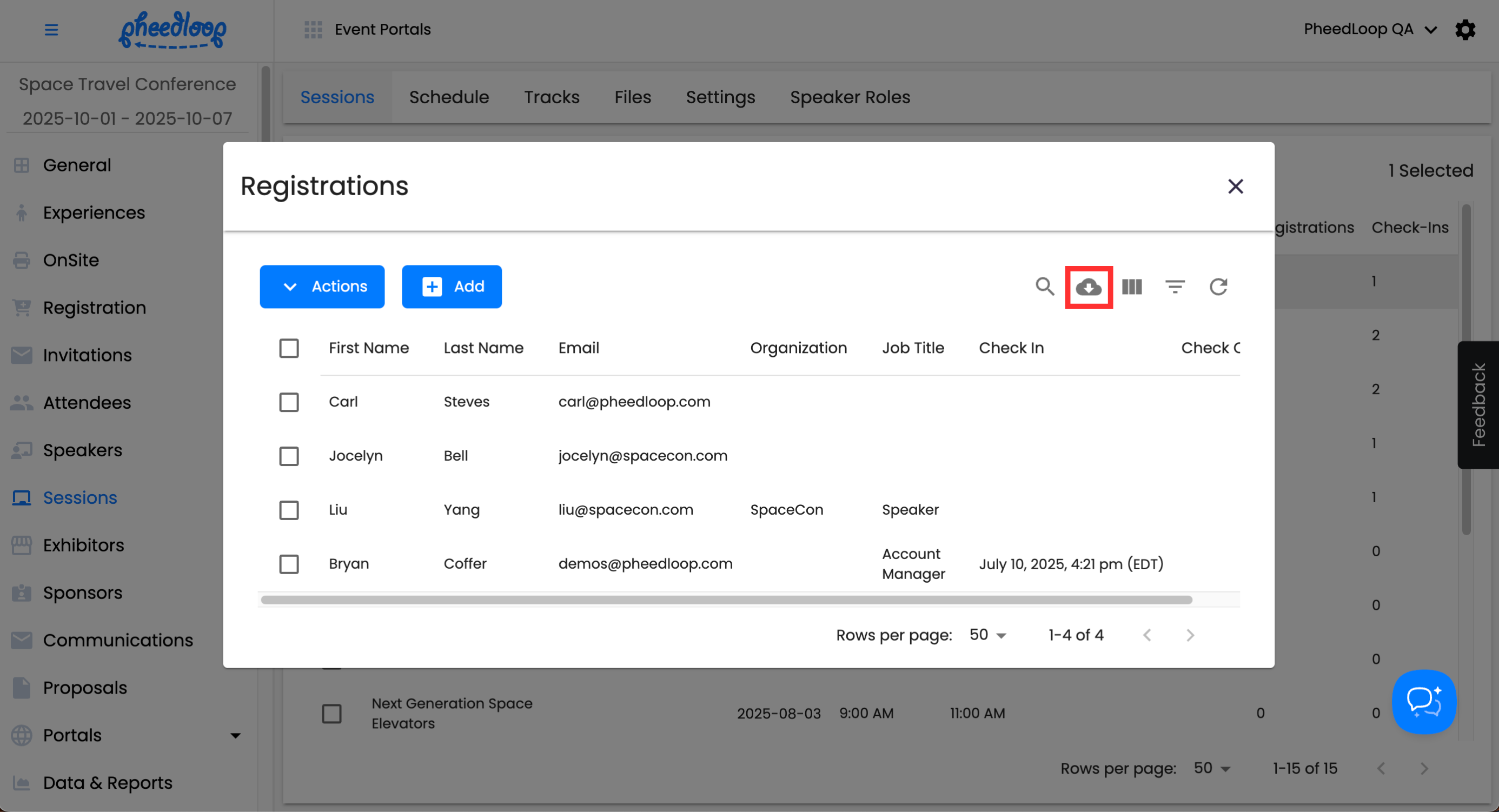Download registrations via cloud download icon

(x=1088, y=287)
